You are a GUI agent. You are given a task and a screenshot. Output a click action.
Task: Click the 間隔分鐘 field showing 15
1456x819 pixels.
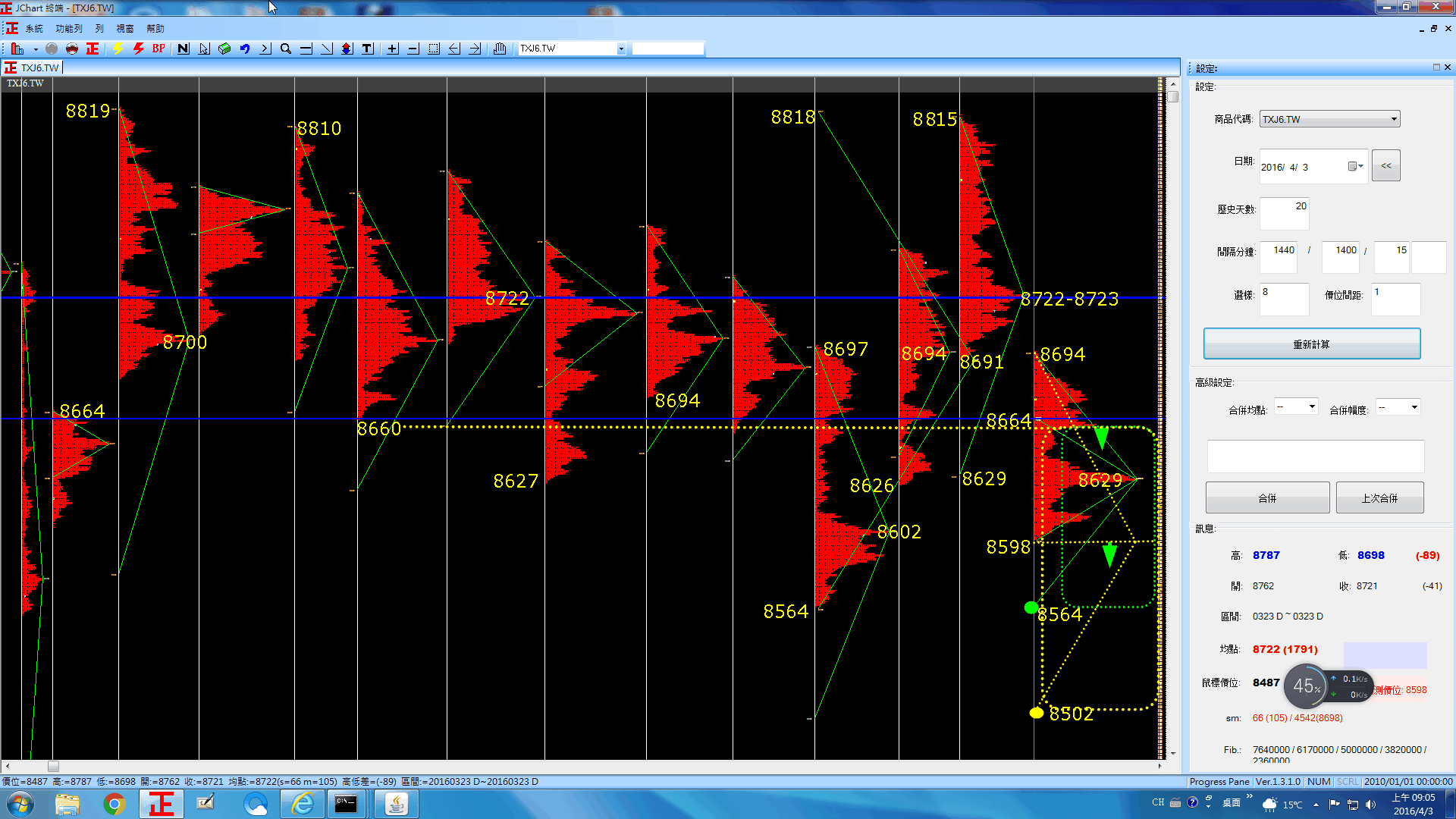pyautogui.click(x=1392, y=257)
